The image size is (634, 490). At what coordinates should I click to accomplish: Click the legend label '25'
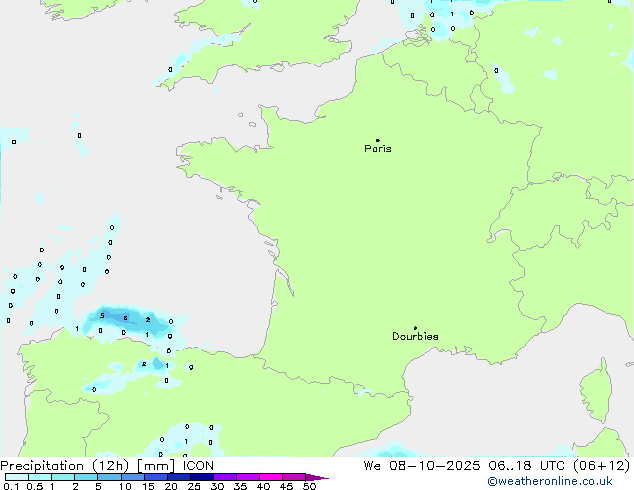[x=194, y=486]
